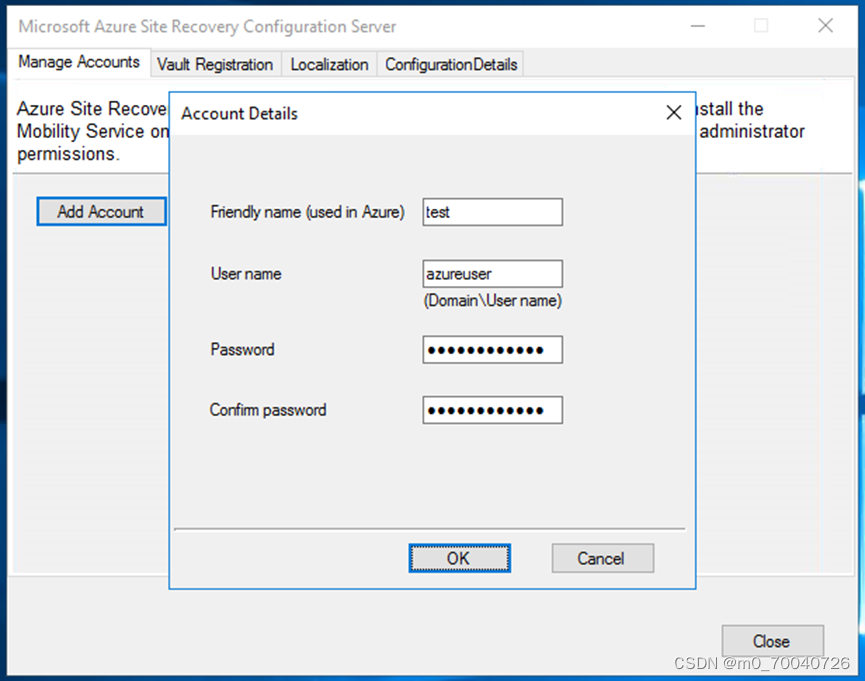
Task: Cancel the Account Details dialog
Action: [602, 558]
